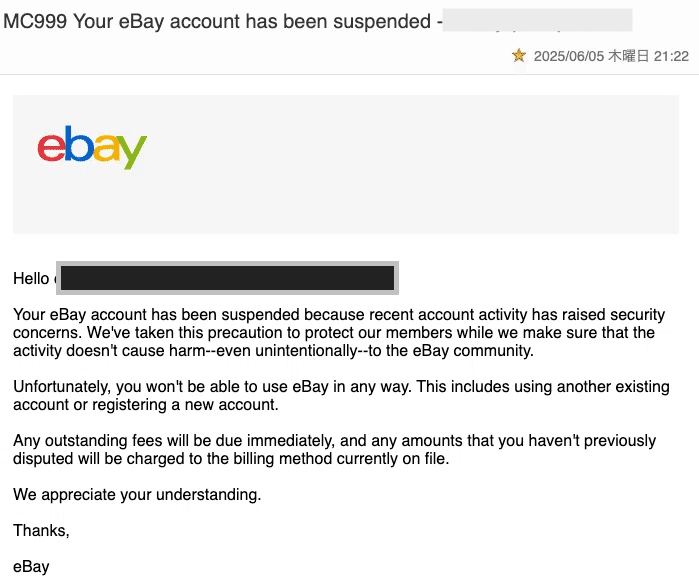
Task: Click paragraph starting "Your eBay account has"
Action: point(339,333)
